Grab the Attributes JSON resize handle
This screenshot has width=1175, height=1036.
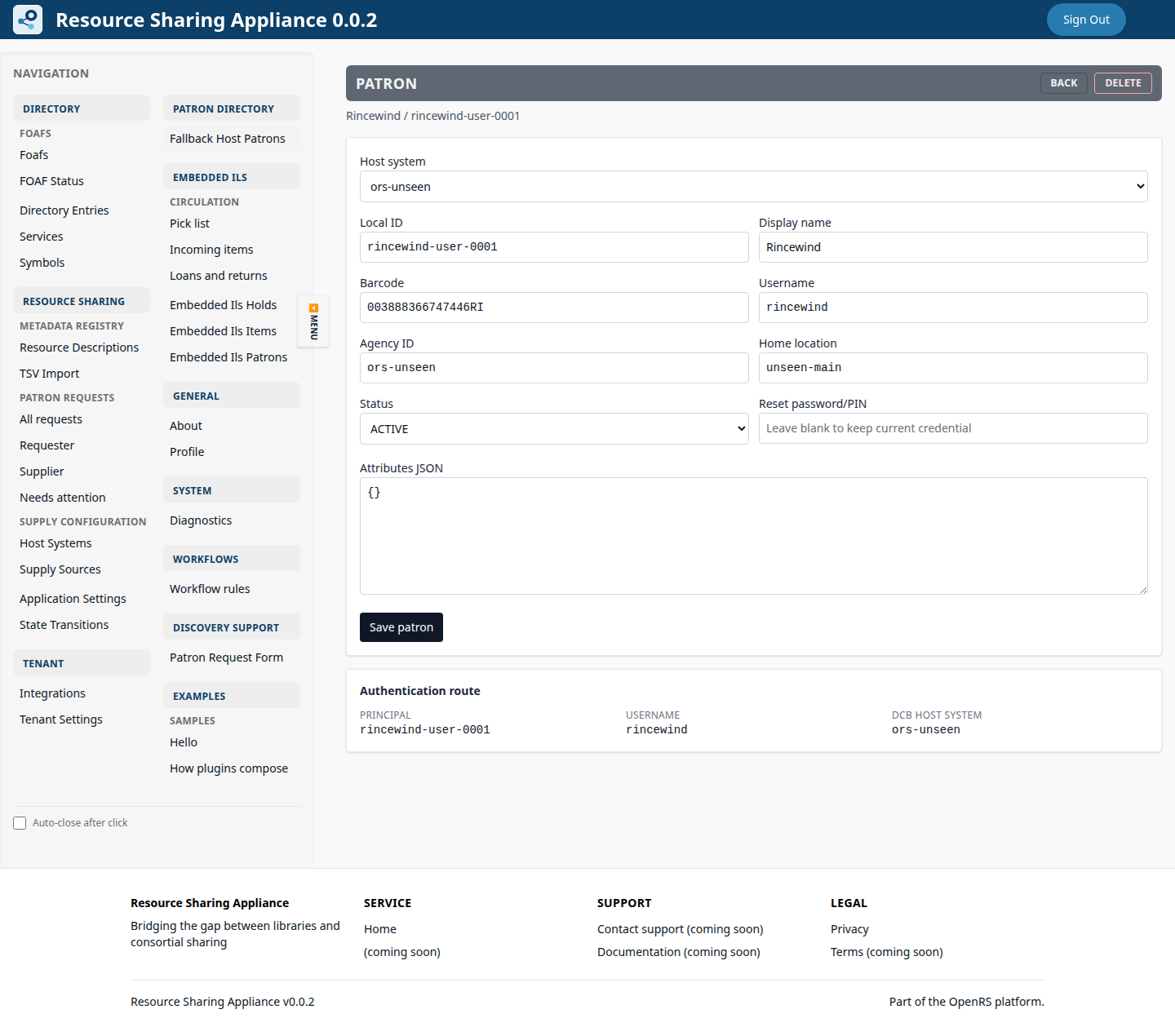coord(1143,590)
